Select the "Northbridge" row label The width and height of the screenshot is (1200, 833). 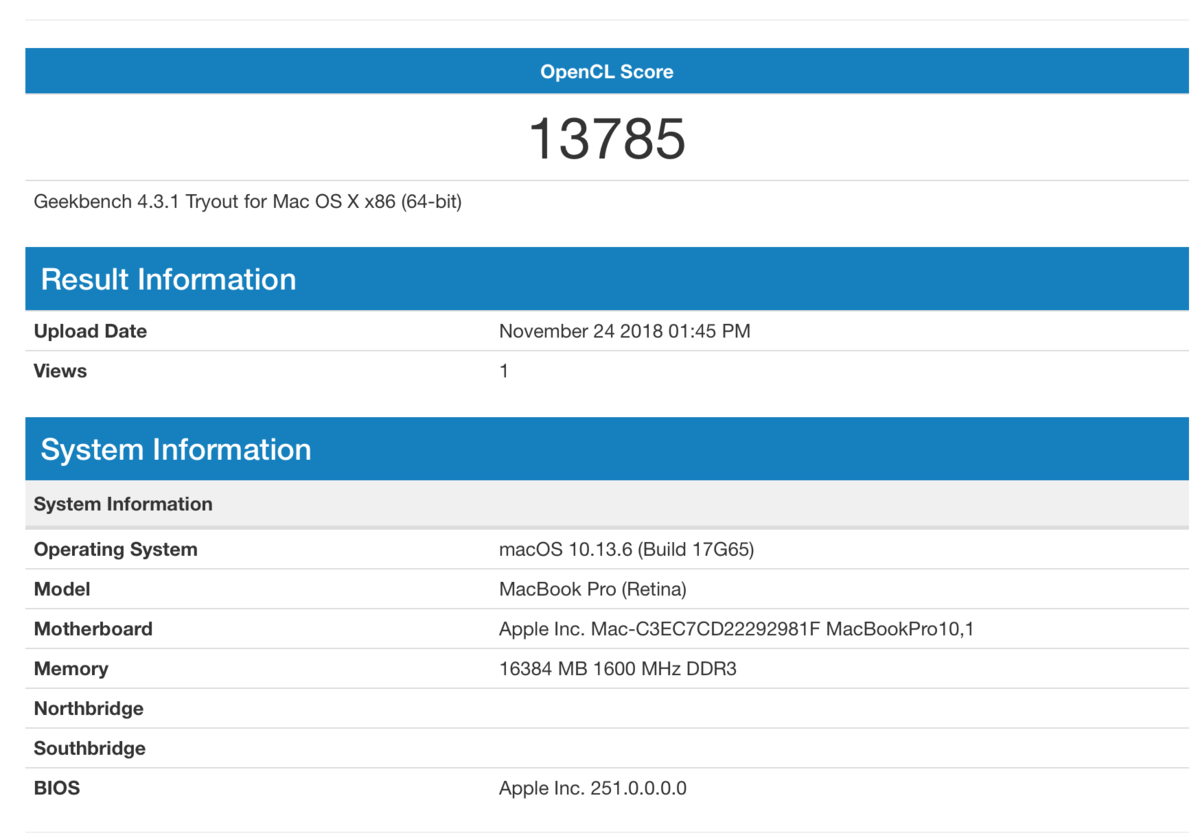(89, 709)
